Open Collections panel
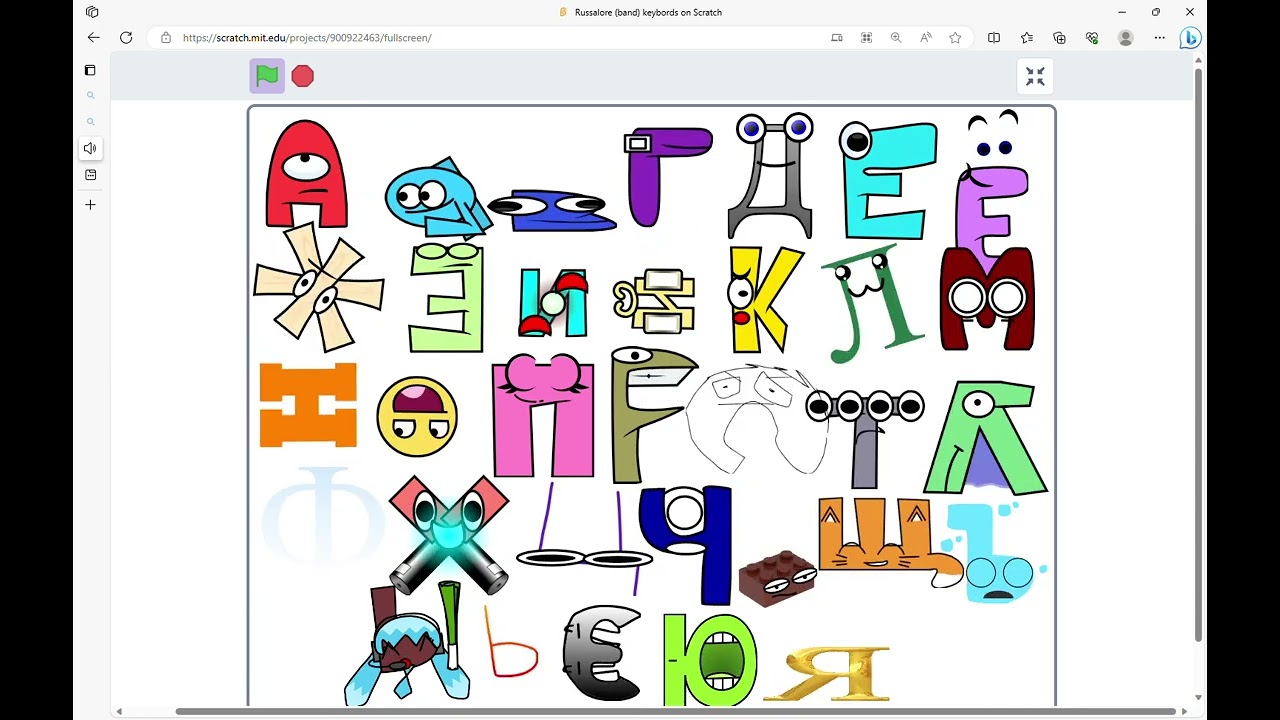 tap(1060, 38)
